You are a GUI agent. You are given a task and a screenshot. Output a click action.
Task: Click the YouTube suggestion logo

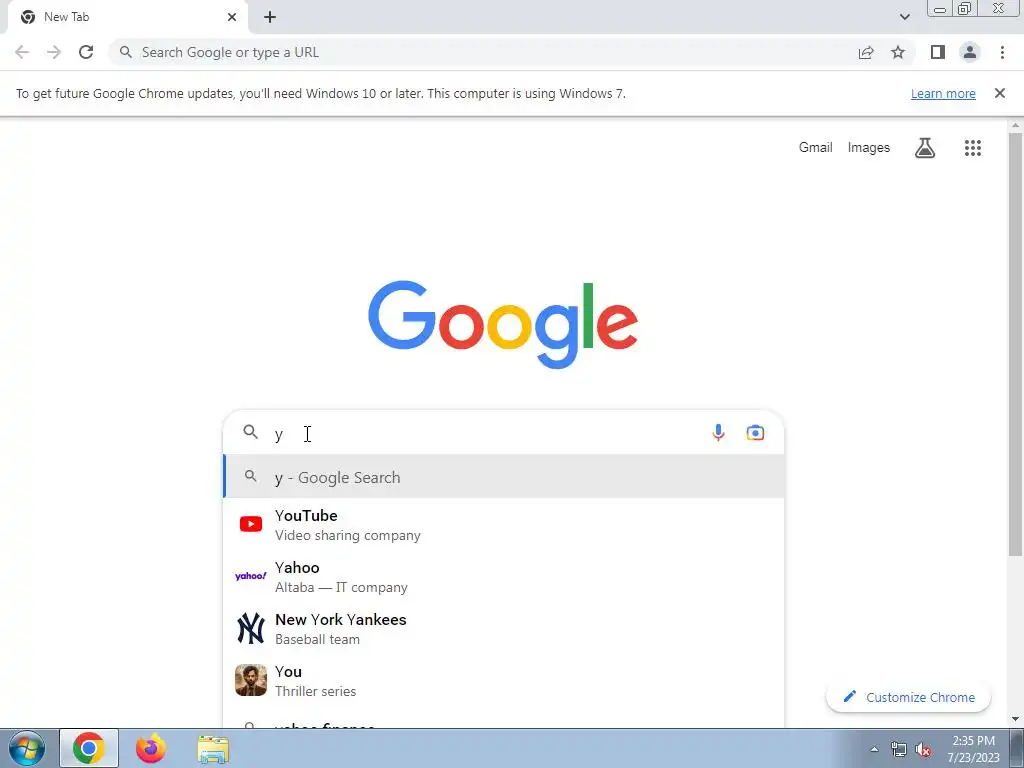[x=251, y=524]
